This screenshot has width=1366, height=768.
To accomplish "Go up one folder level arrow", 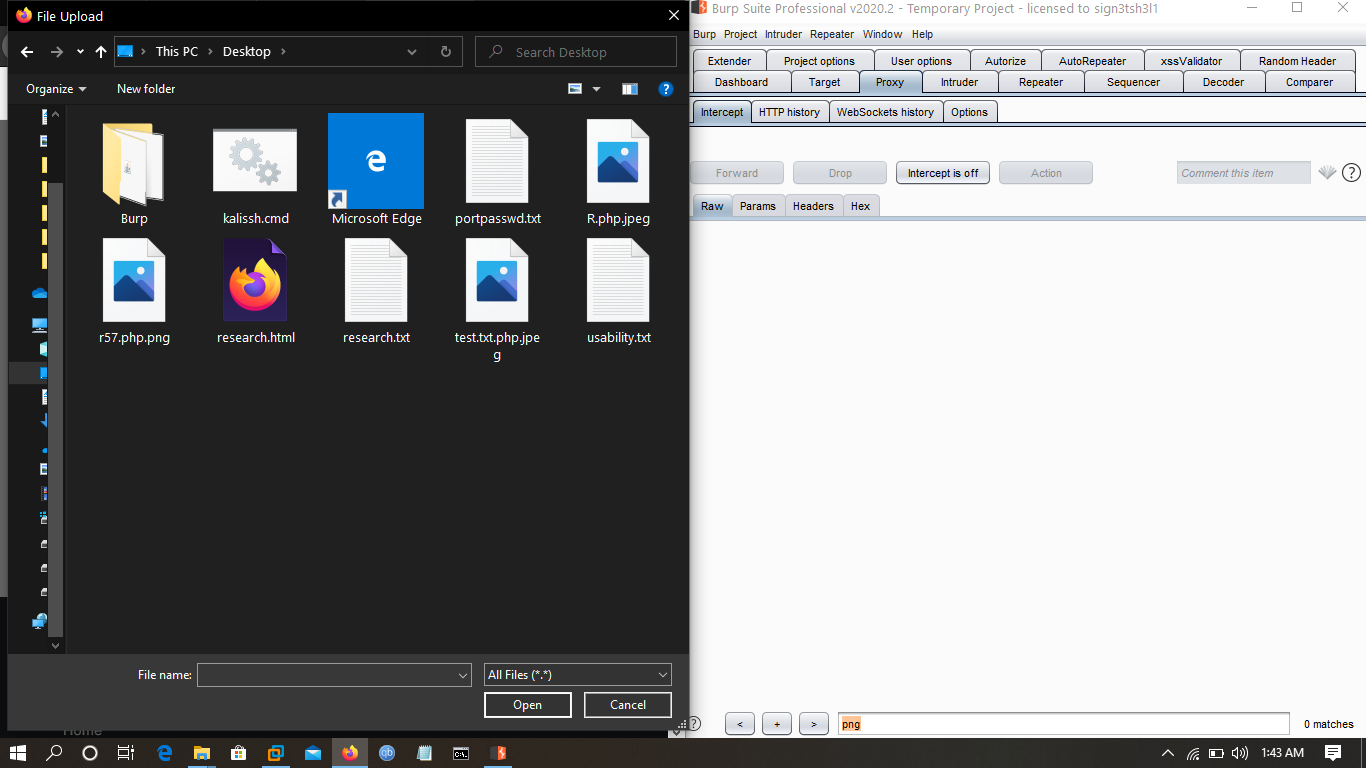I will pos(101,52).
